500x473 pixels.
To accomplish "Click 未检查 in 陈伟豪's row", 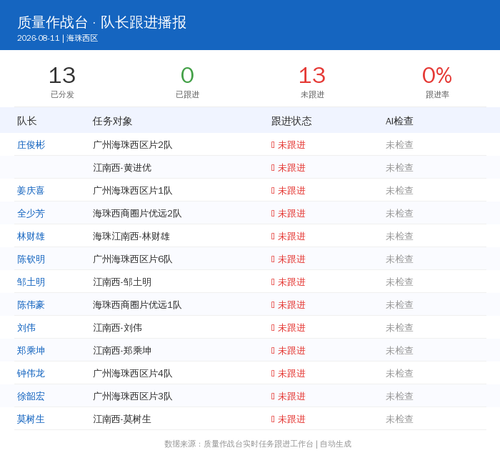I will pyautogui.click(x=399, y=305).
